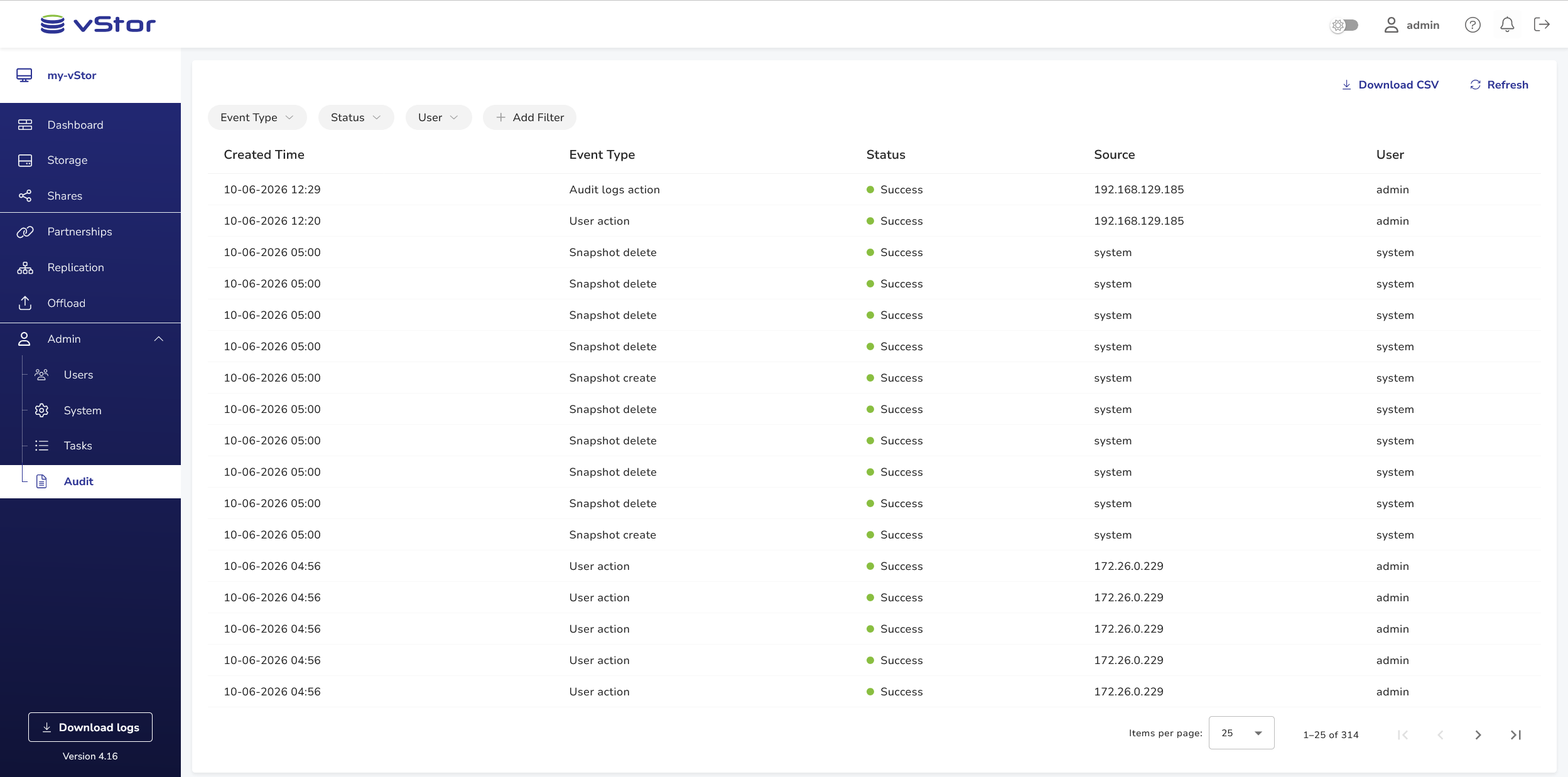Click Download CSV
The width and height of the screenshot is (1568, 777).
[x=1390, y=85]
